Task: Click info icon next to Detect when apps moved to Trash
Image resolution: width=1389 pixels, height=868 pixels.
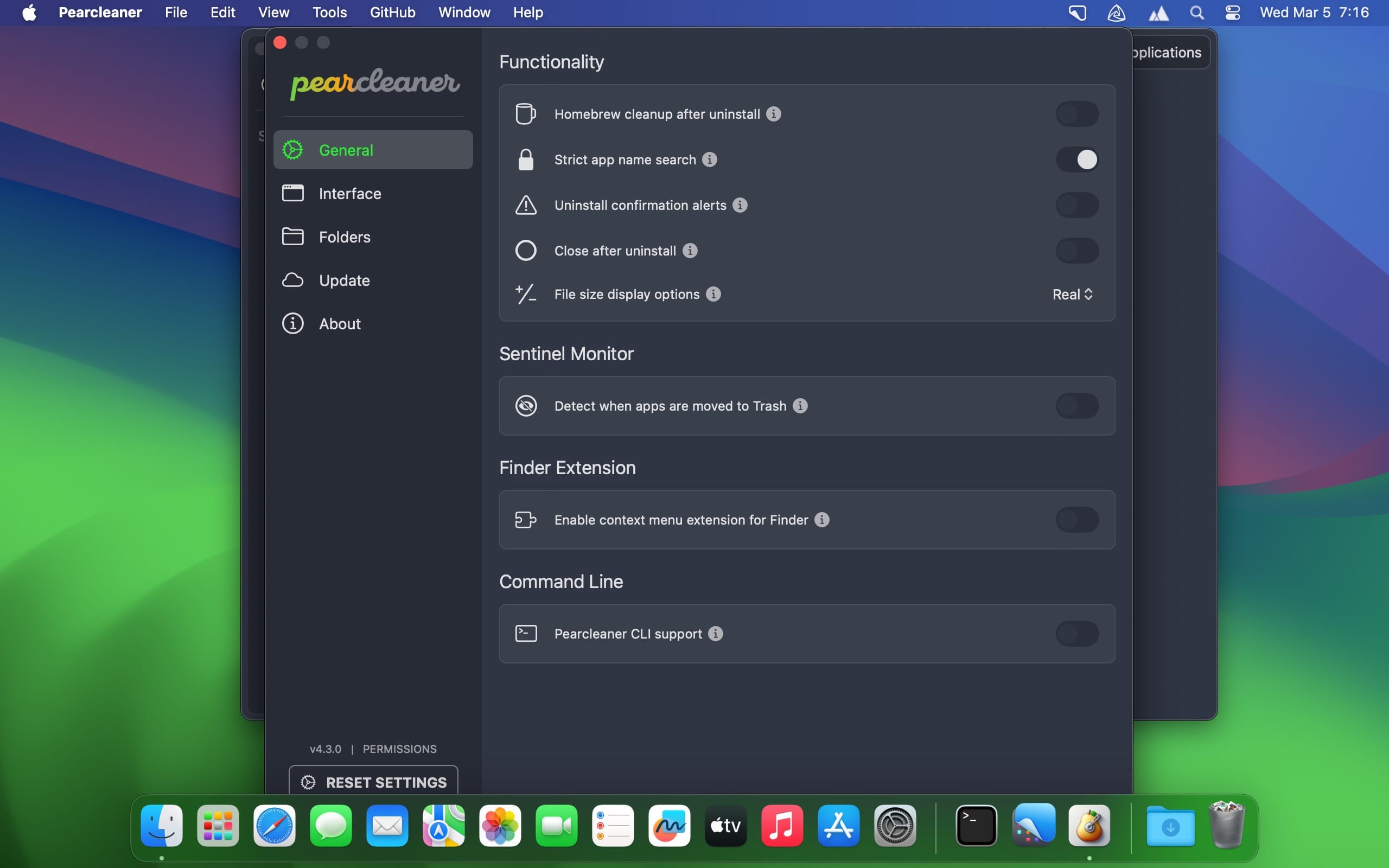Action: point(800,406)
